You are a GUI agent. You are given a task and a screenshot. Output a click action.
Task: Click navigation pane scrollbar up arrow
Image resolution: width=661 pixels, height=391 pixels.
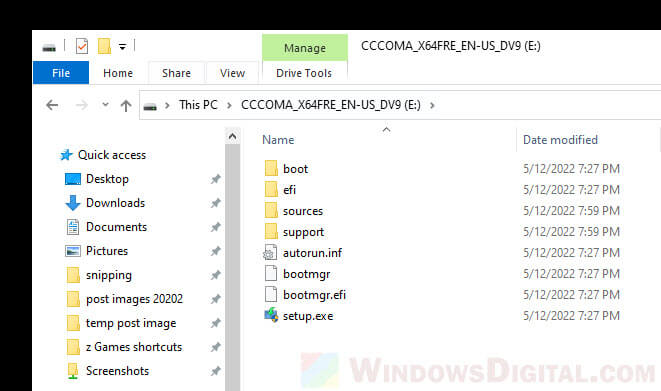pyautogui.click(x=232, y=136)
